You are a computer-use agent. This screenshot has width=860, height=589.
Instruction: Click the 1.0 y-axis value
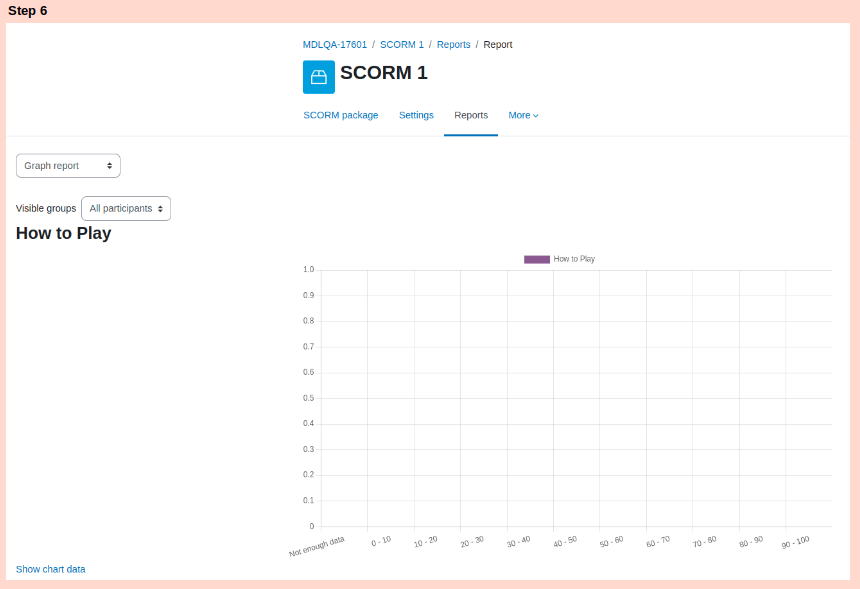308,269
